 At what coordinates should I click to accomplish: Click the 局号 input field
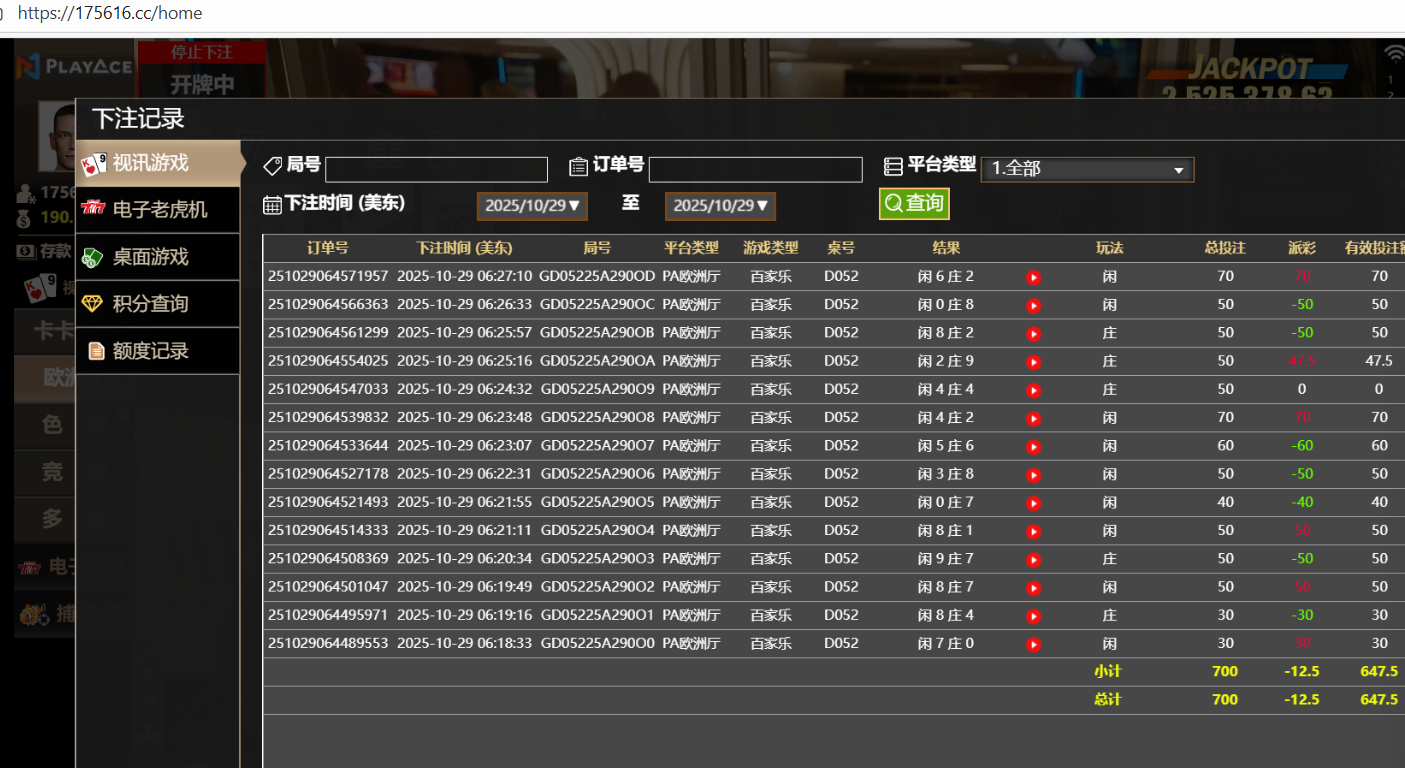[x=436, y=170]
